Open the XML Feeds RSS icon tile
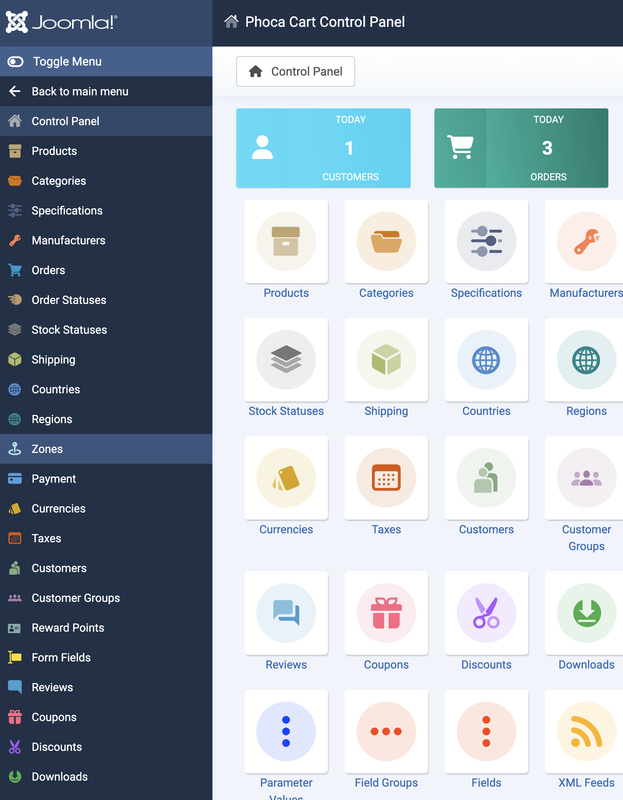623x800 pixels. click(586, 732)
